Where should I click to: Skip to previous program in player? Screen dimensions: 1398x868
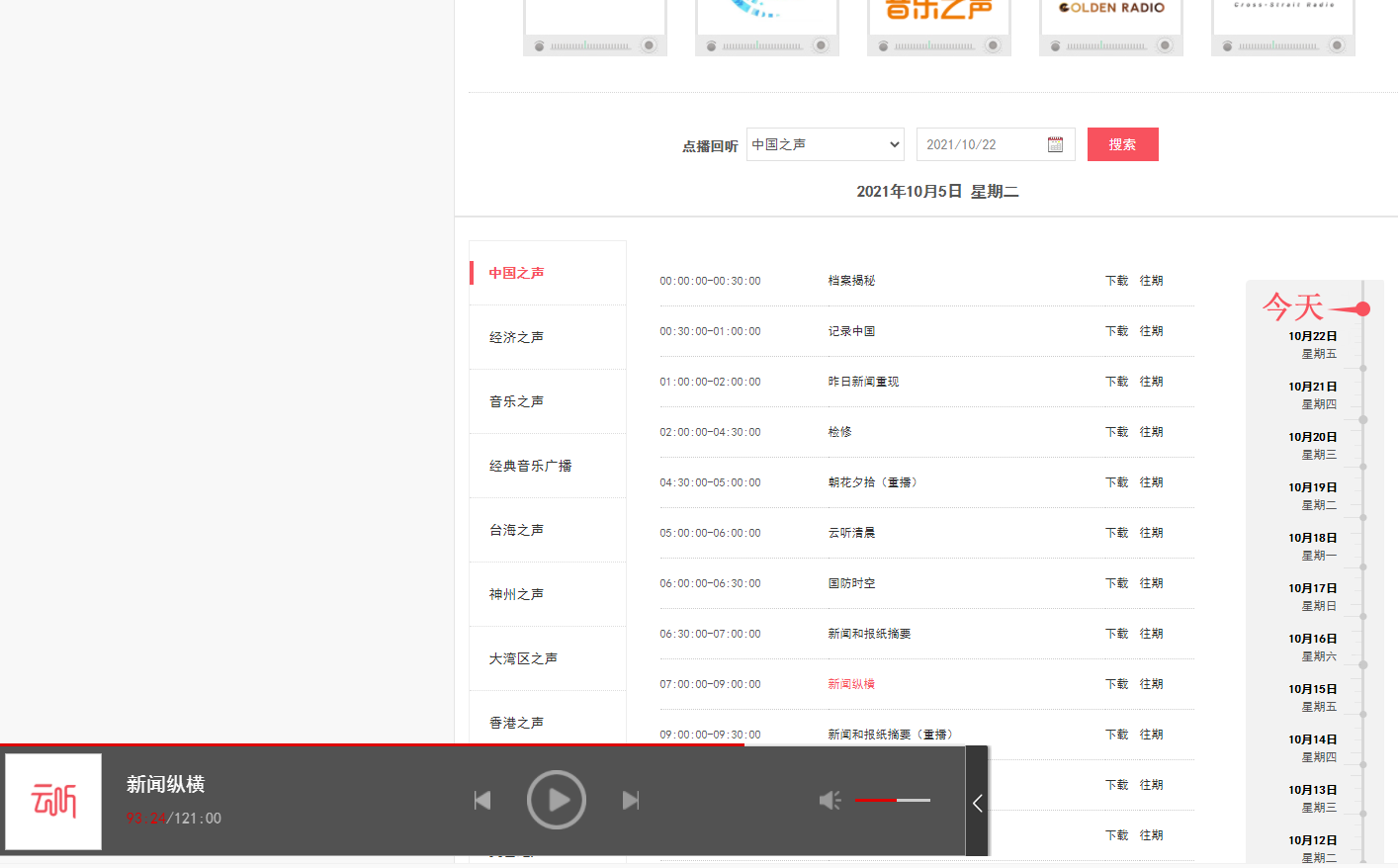coord(482,800)
